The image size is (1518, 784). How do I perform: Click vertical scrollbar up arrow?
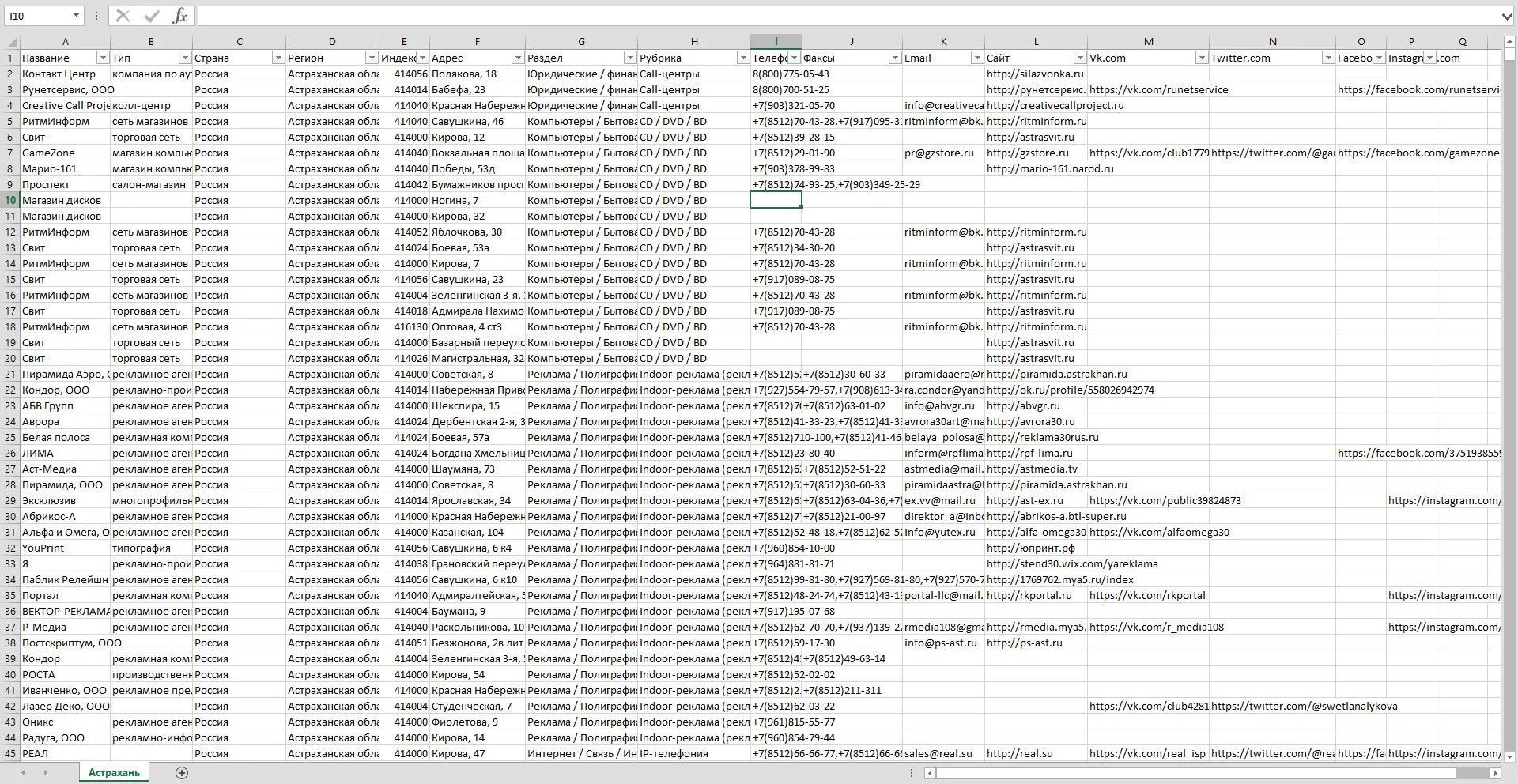click(x=1509, y=41)
